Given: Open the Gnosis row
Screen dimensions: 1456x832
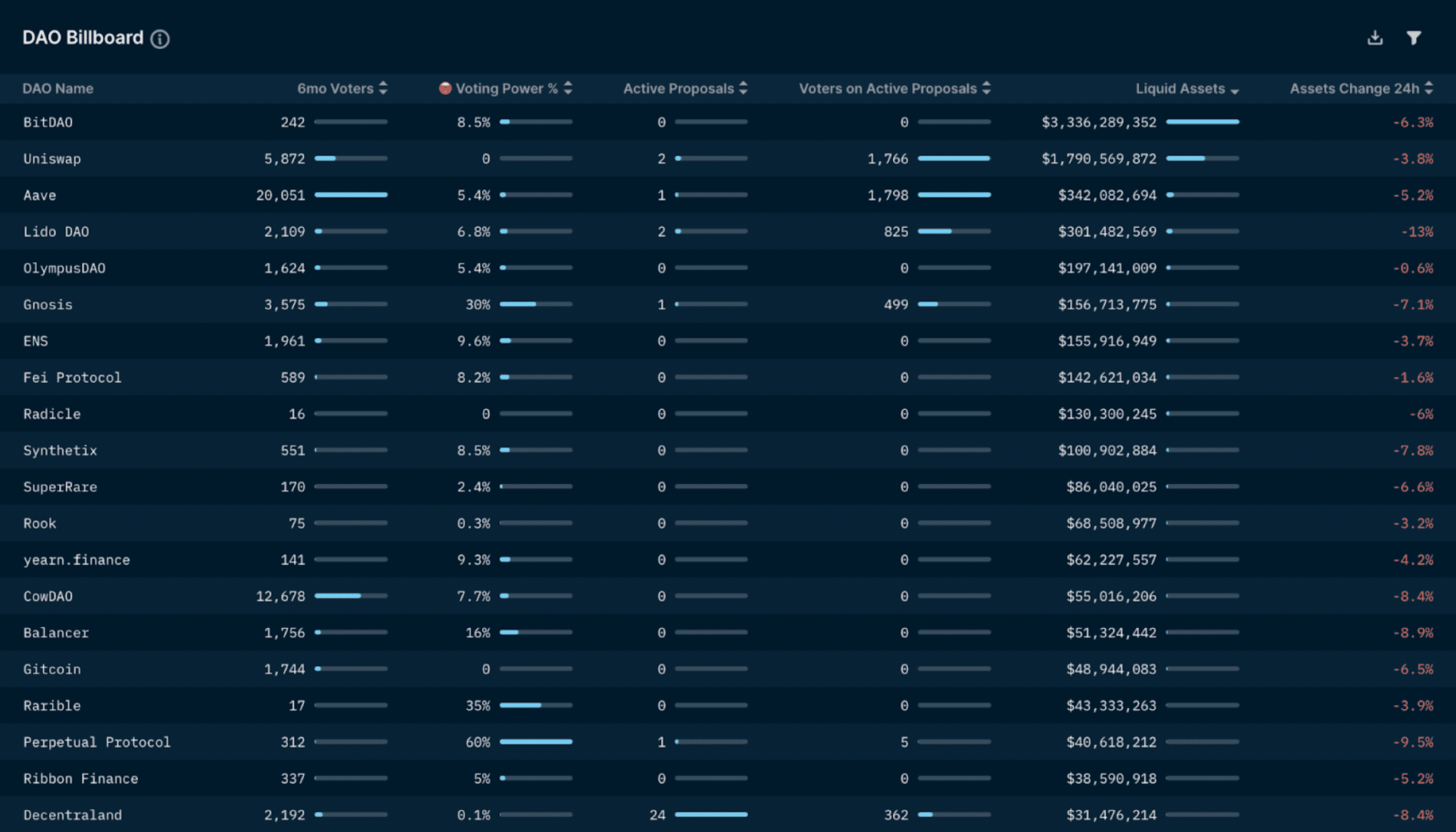Looking at the screenshot, I should click(x=728, y=304).
